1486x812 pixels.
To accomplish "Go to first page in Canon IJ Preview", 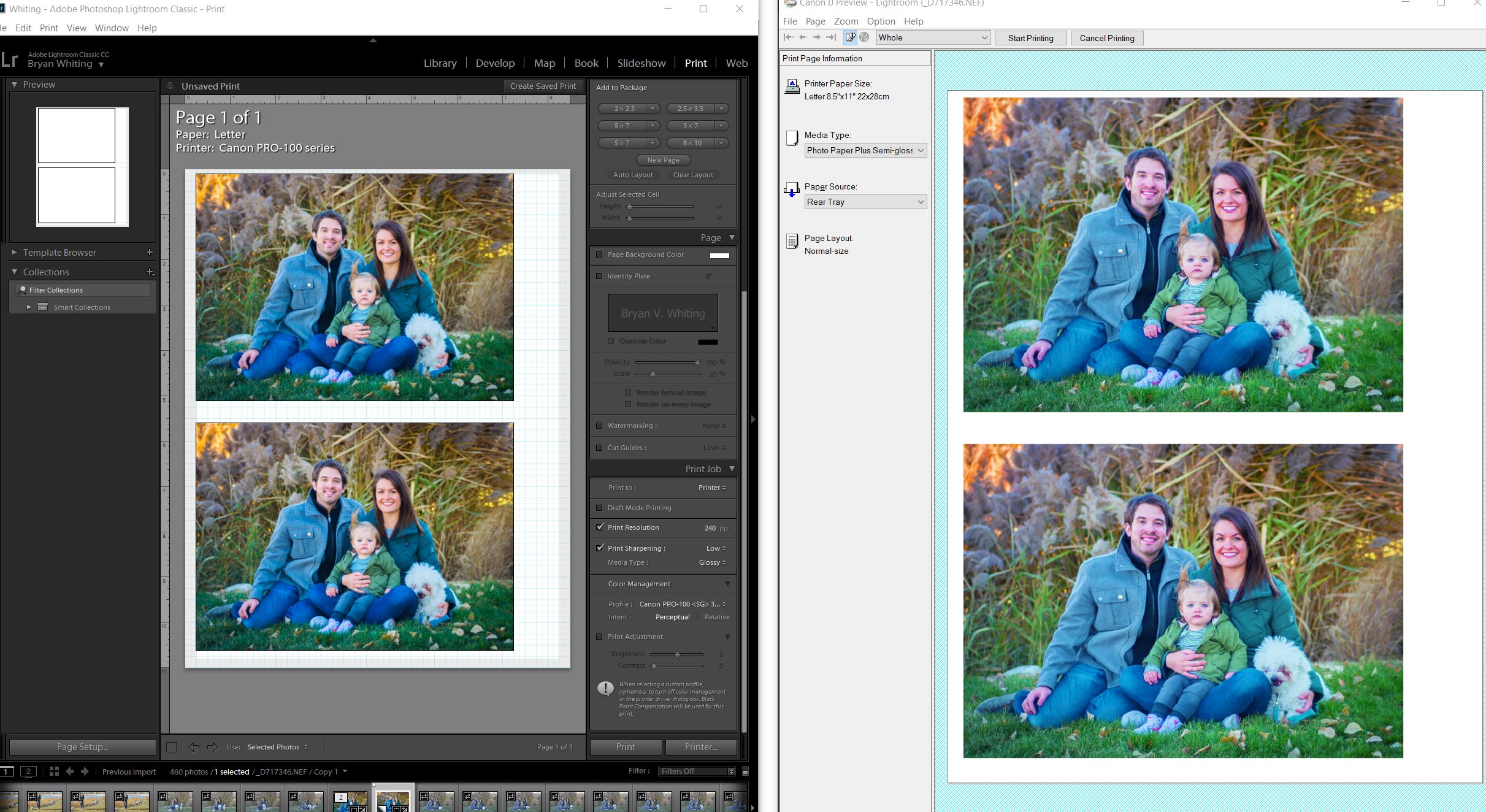I will (x=789, y=37).
